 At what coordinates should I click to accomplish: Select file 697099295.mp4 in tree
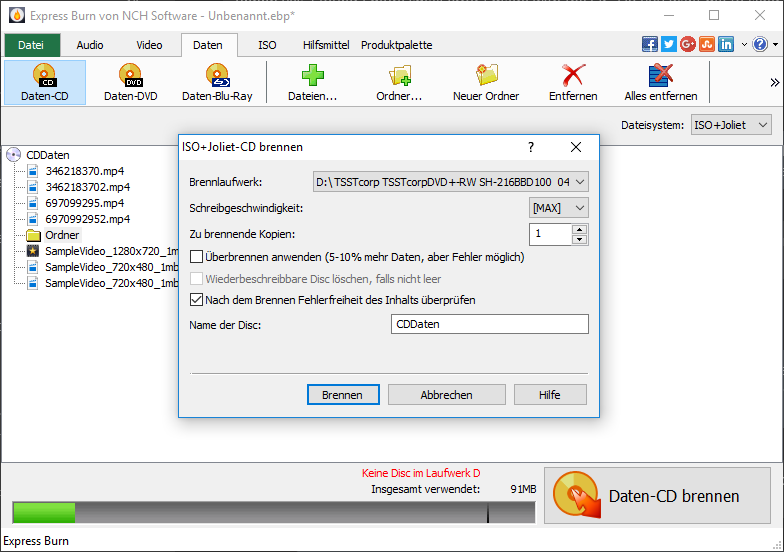click(84, 203)
